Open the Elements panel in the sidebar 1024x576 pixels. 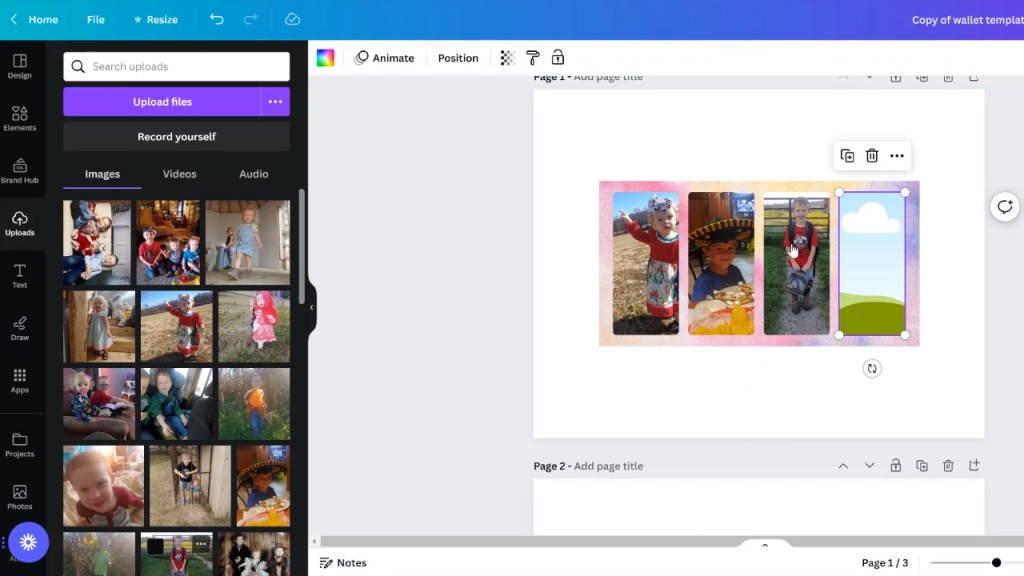[x=20, y=118]
